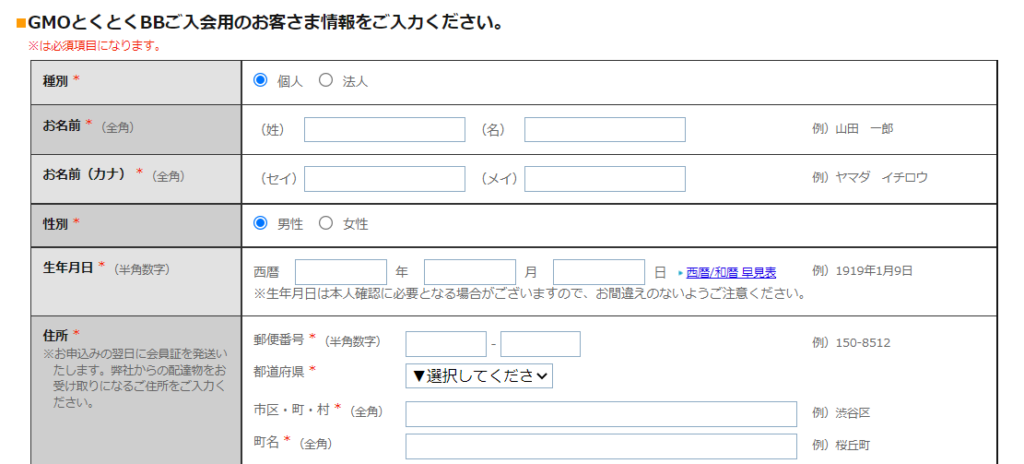Click the example text 山田 一郎
The width and height of the screenshot is (1024, 464).
click(x=864, y=129)
